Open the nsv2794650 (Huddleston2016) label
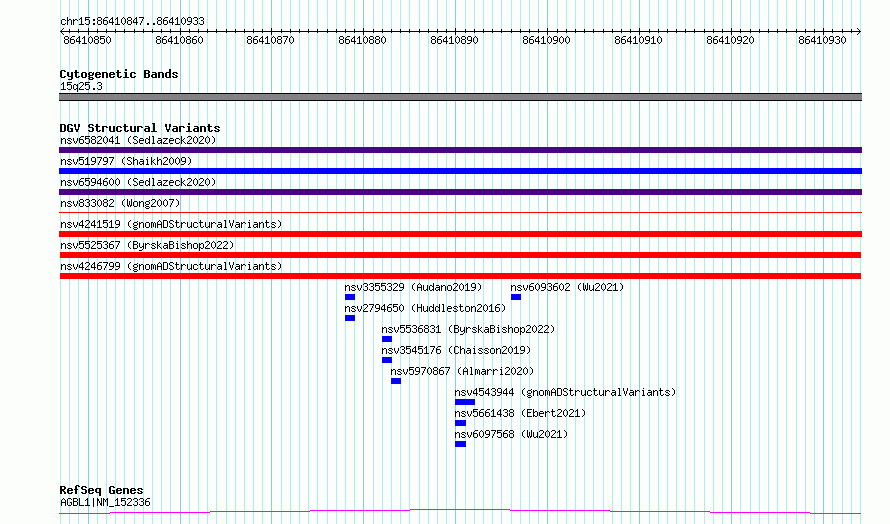 tap(425, 308)
